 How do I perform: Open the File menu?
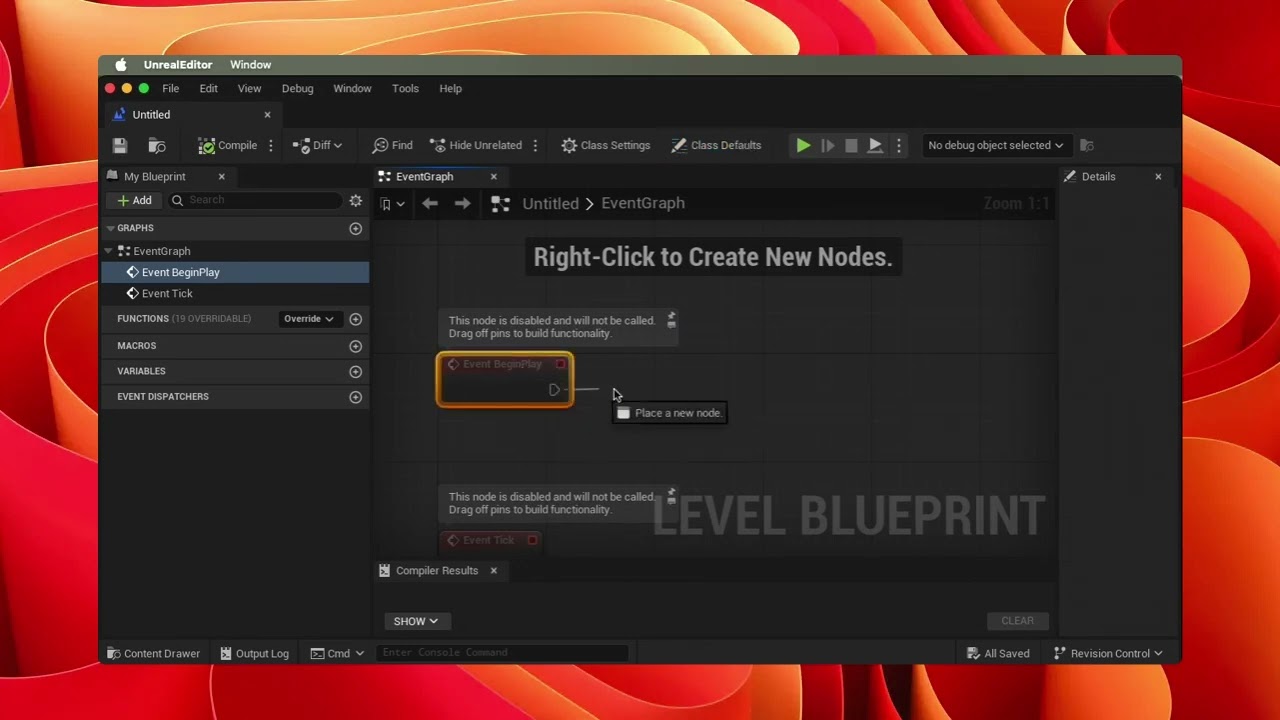(x=171, y=89)
